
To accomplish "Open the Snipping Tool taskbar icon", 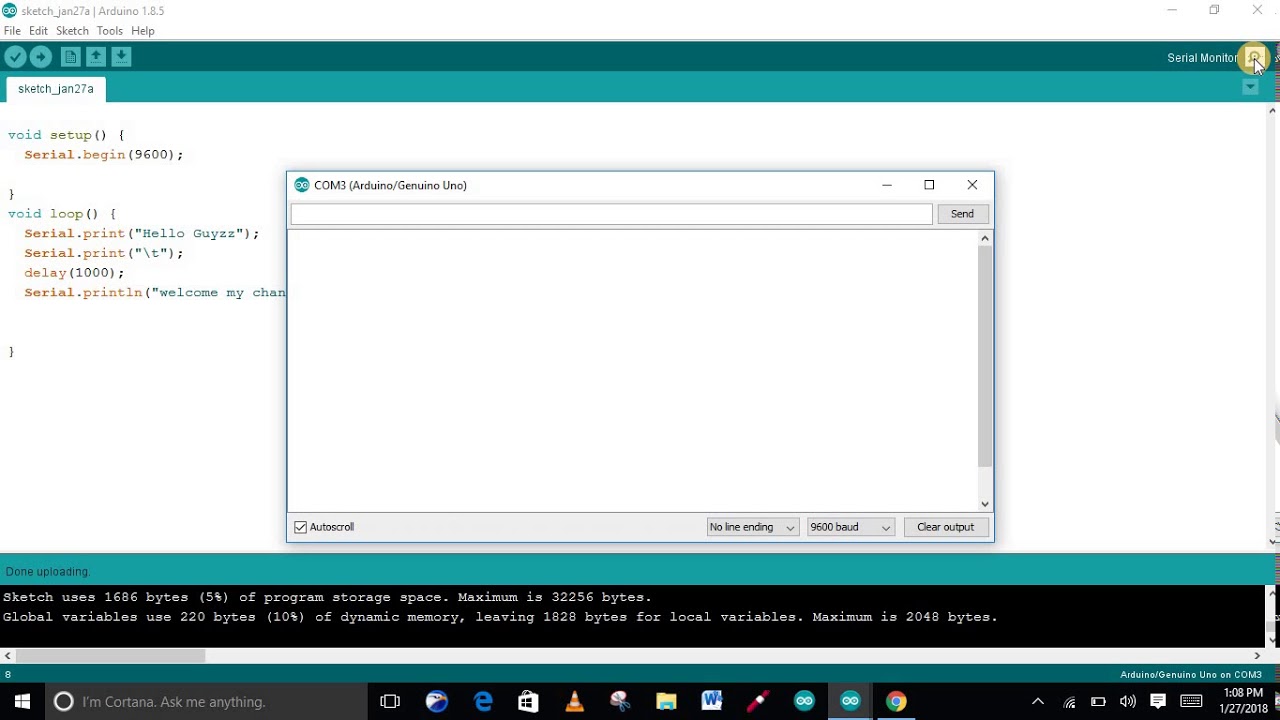I will pos(620,701).
